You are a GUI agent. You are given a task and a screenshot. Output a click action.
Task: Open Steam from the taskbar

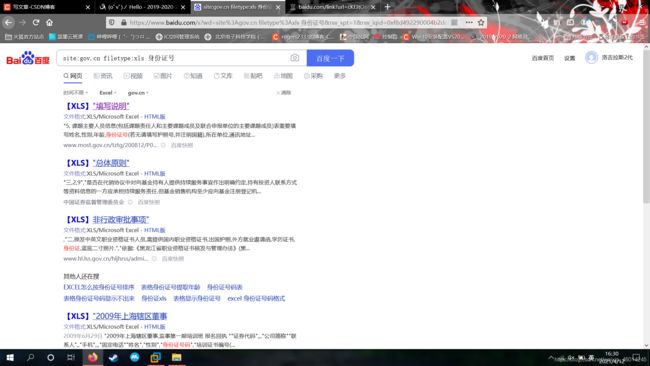(x=114, y=357)
